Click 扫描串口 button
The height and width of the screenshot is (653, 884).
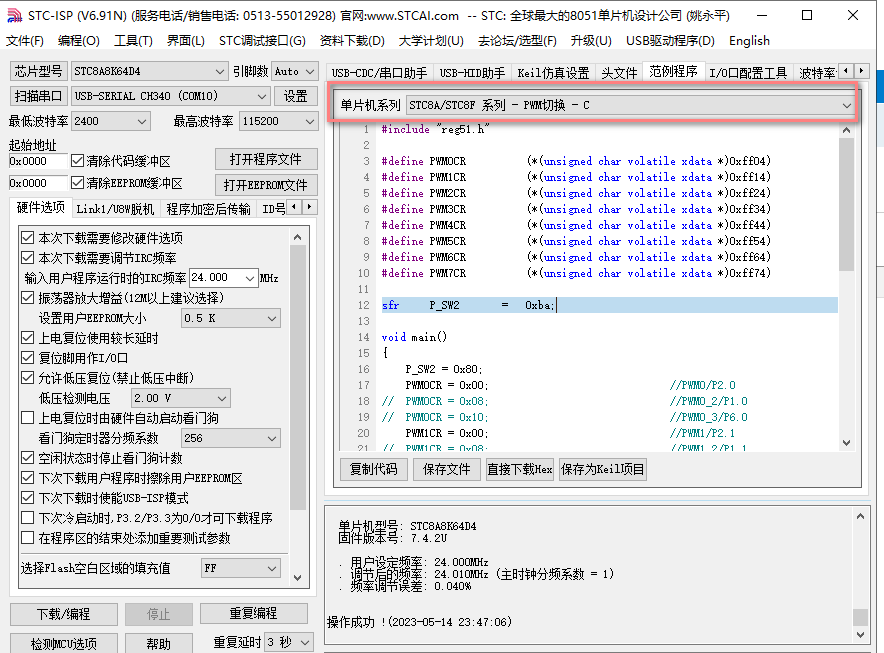[39, 96]
